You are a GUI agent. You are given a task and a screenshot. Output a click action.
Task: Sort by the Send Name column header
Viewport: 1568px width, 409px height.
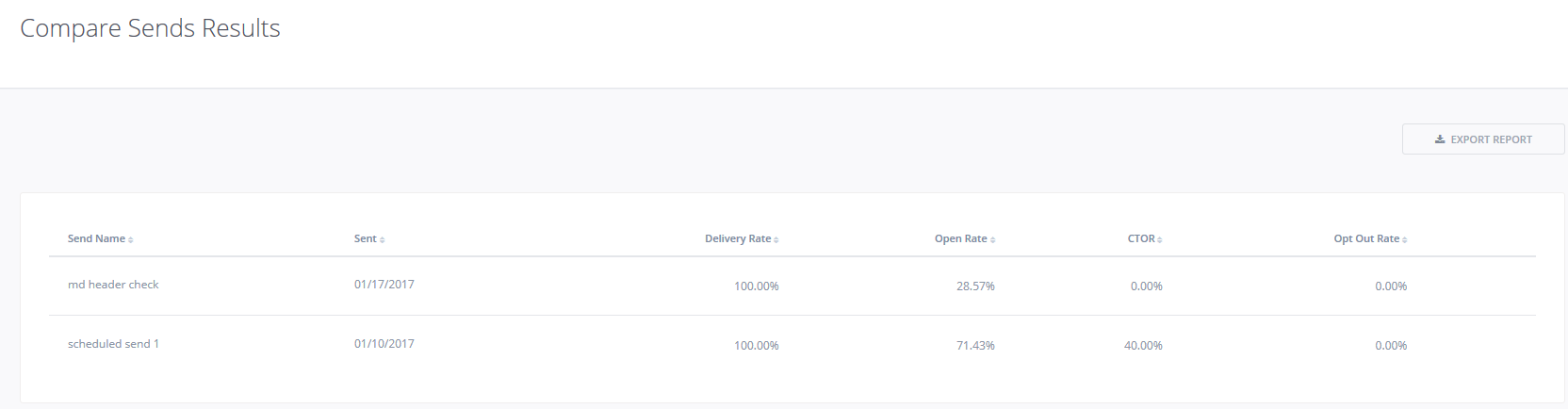pos(100,239)
